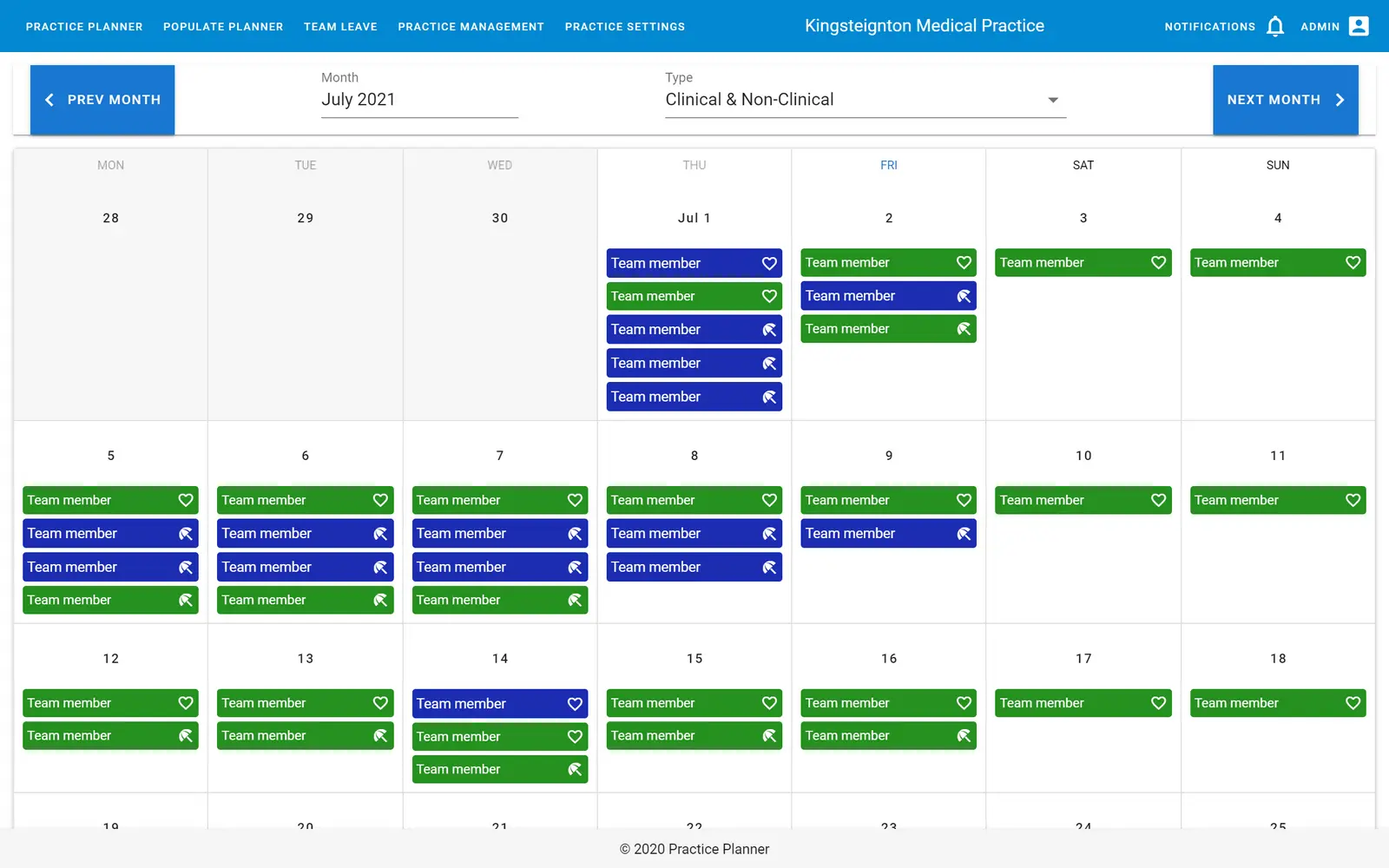Click the admin account avatar icon

point(1359,26)
